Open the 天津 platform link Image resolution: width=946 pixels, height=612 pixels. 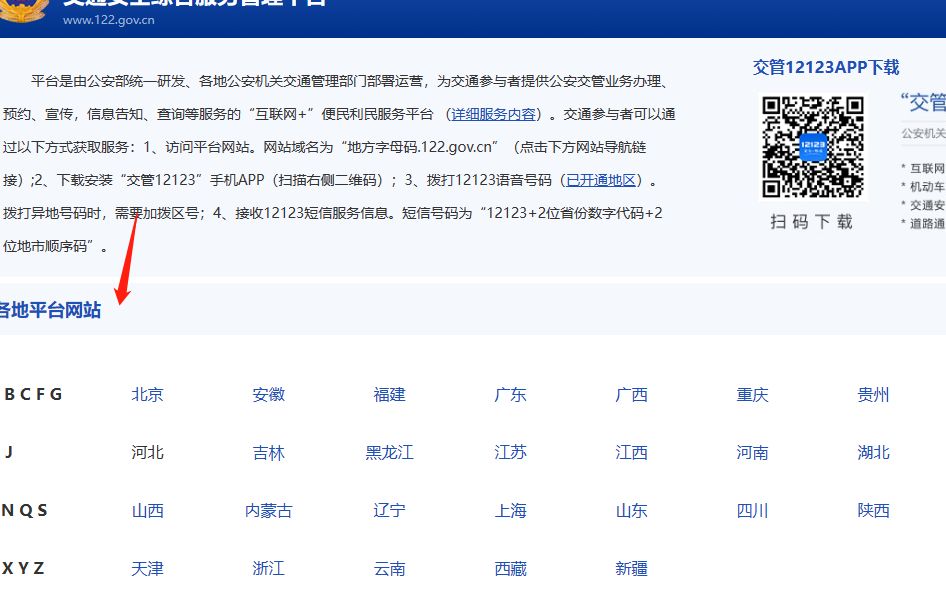pyautogui.click(x=148, y=569)
